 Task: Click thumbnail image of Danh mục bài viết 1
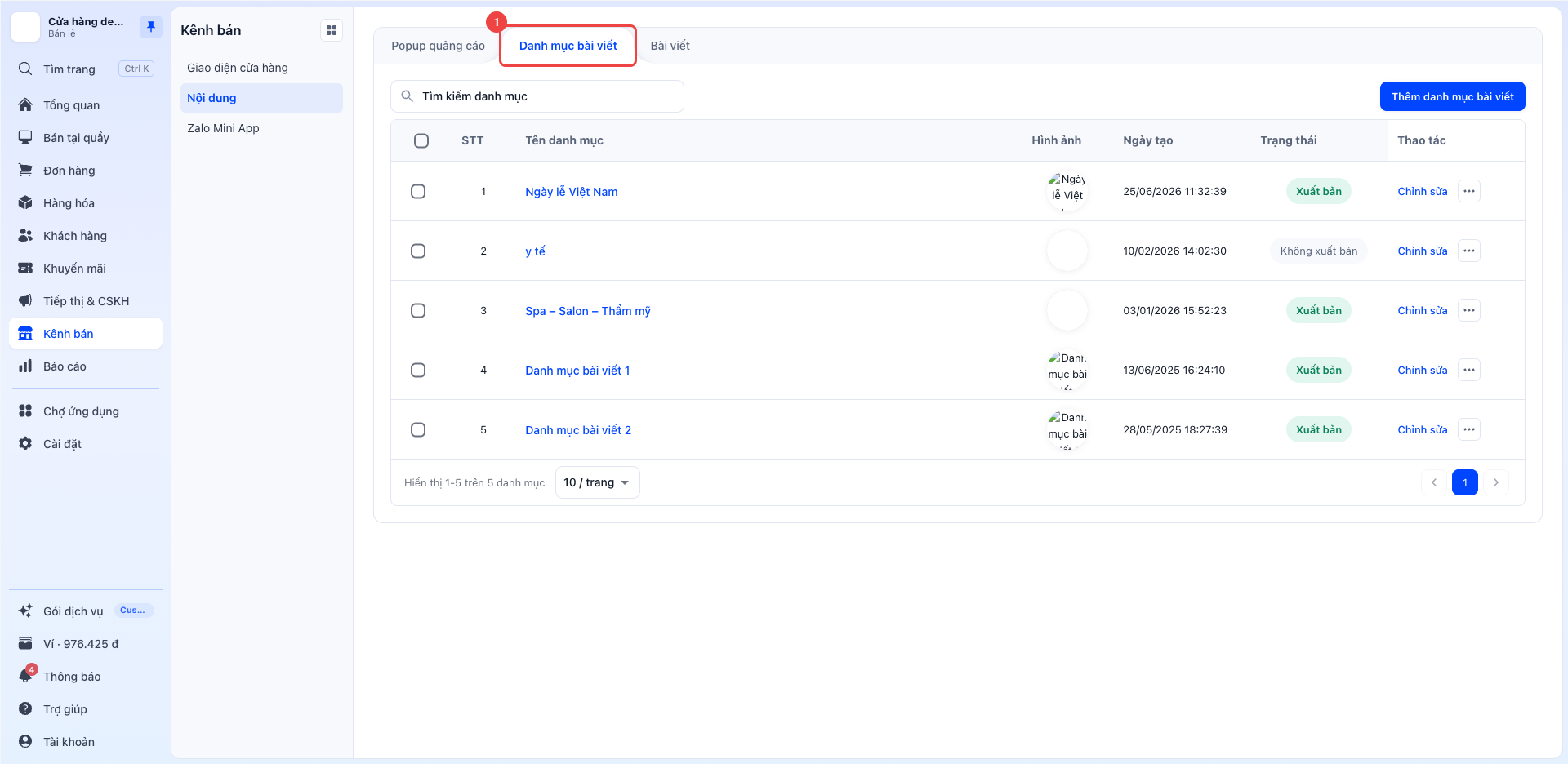[x=1067, y=370]
